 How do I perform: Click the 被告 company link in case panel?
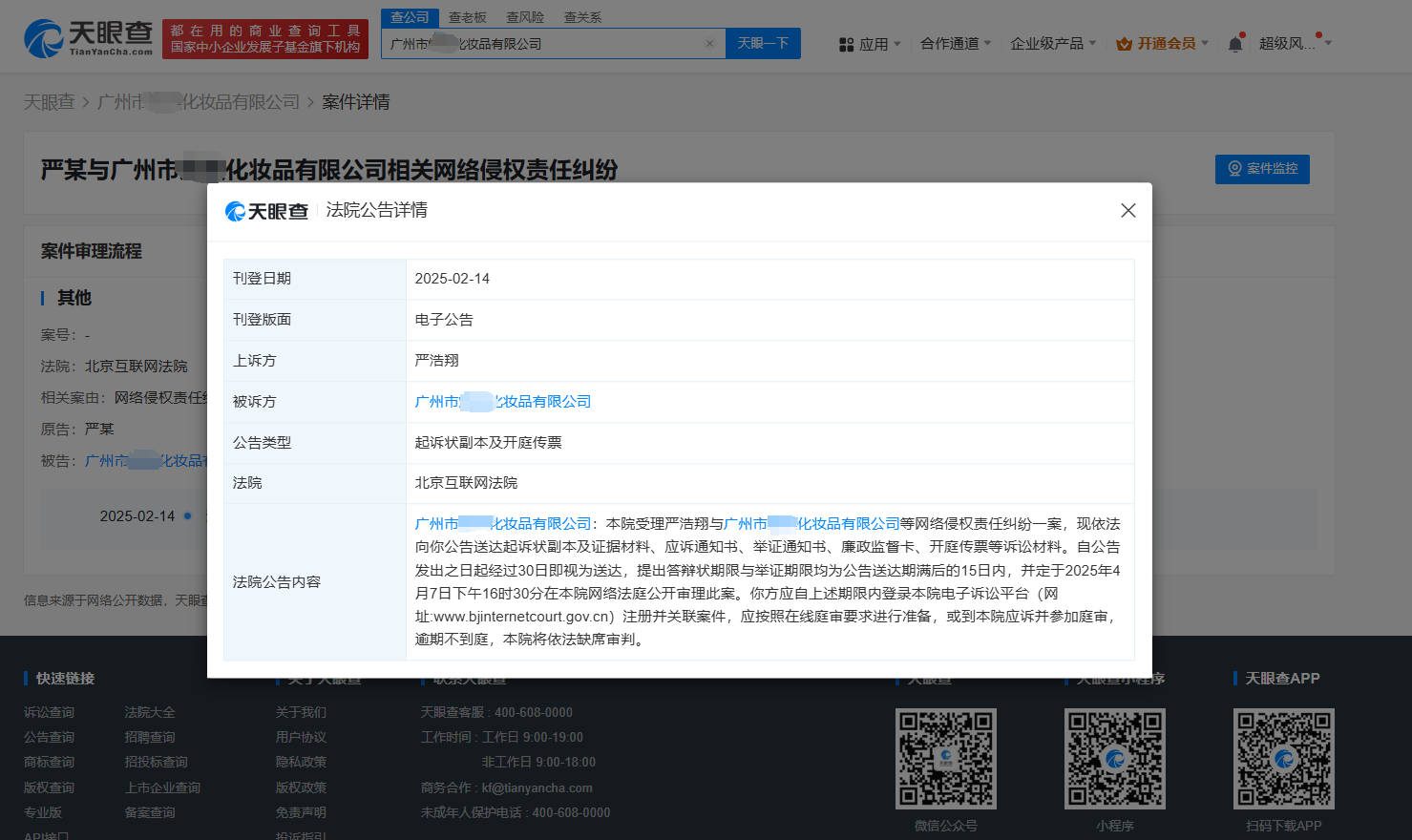click(146, 461)
